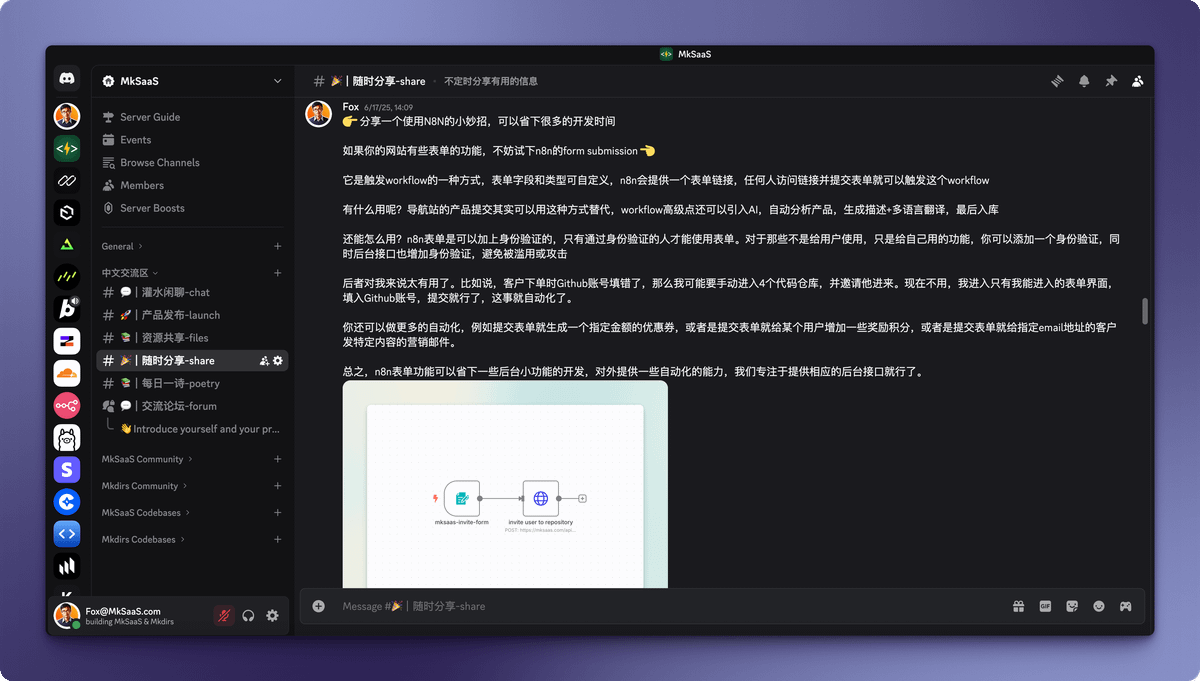Open the green triangle server icon
The image size is (1200, 681).
pos(67,245)
